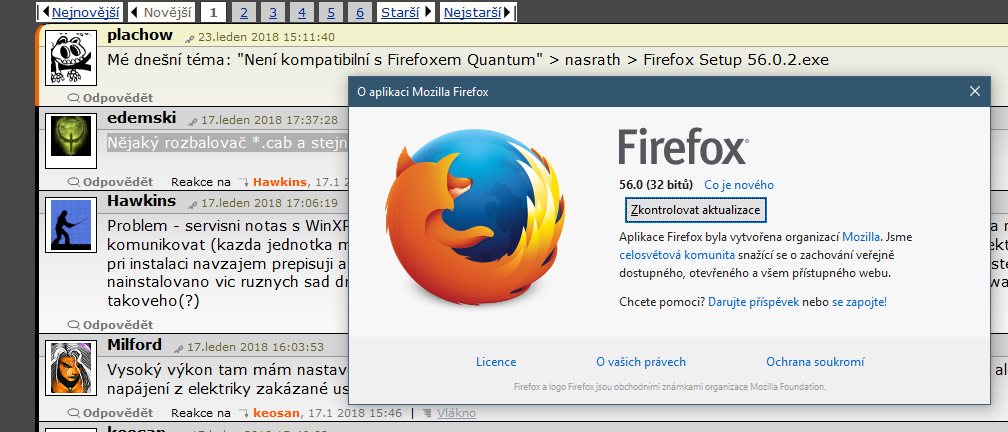
Task: Click timestamp 17.leden 2018 16:03:53
Action: point(255,347)
